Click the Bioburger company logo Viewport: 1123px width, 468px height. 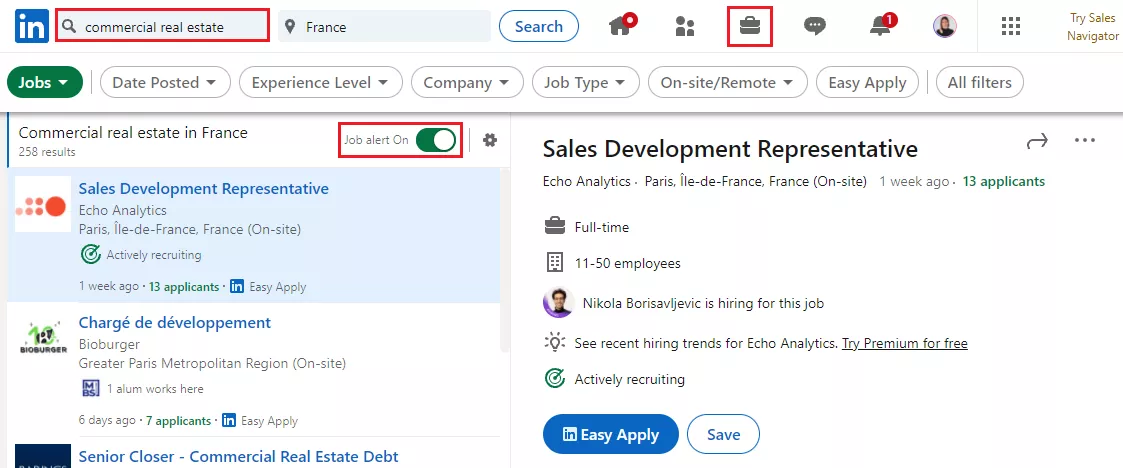tap(43, 338)
